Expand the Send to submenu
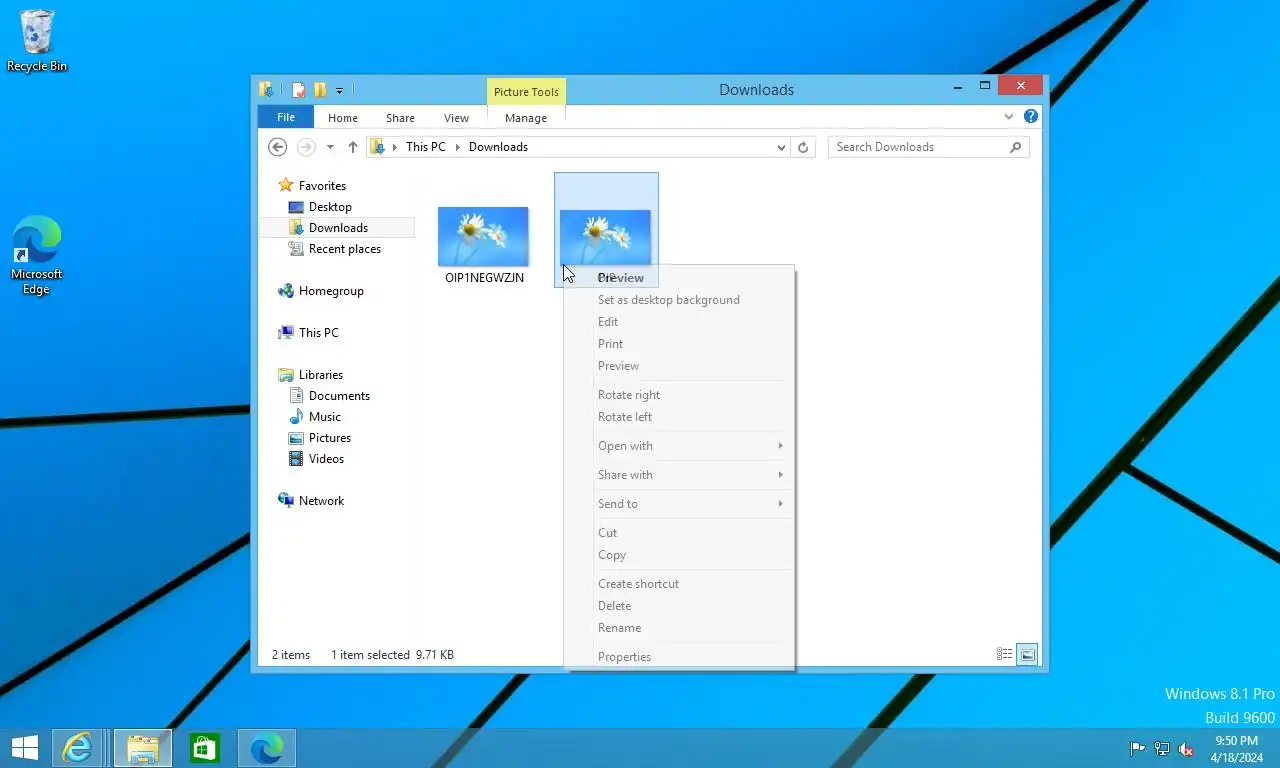Image resolution: width=1280 pixels, height=768 pixels. click(x=679, y=504)
